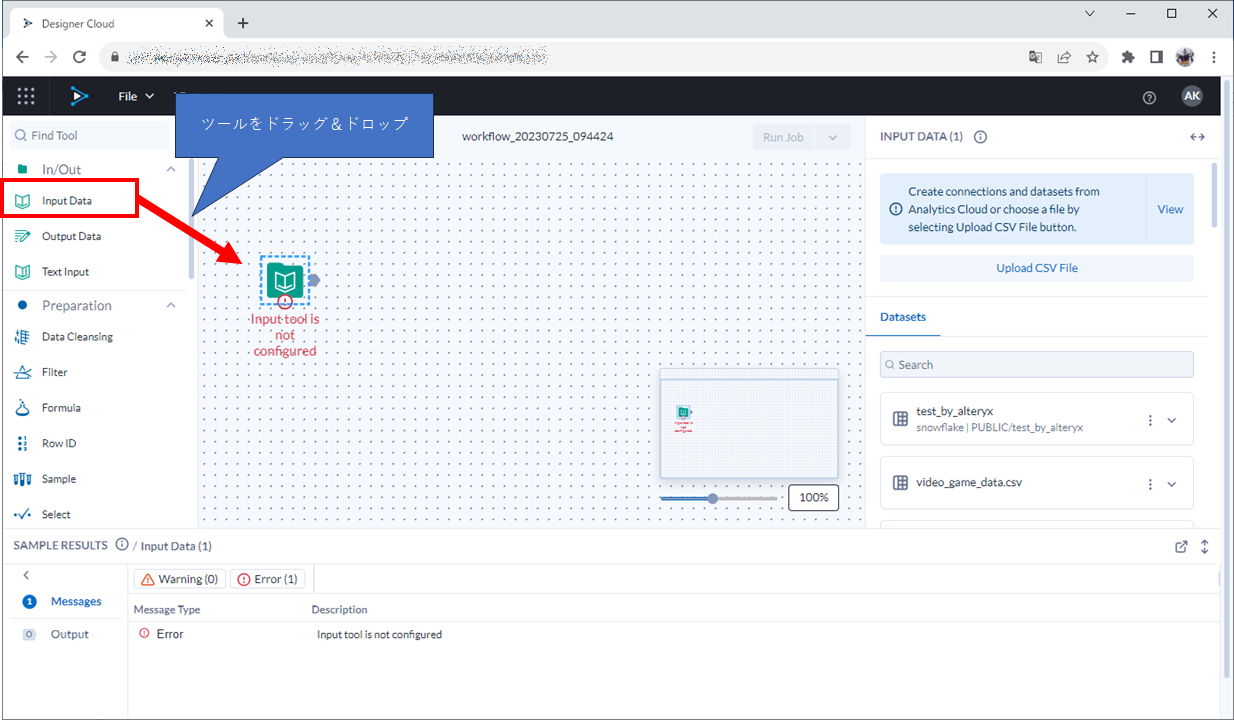Select the Sample tool icon
1234x720 pixels.
coord(23,479)
